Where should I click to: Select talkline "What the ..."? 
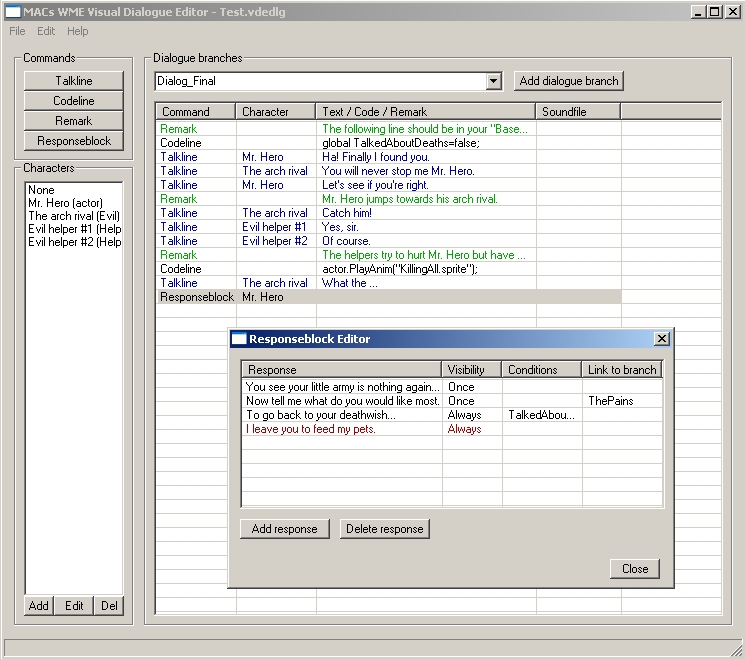tap(389, 283)
